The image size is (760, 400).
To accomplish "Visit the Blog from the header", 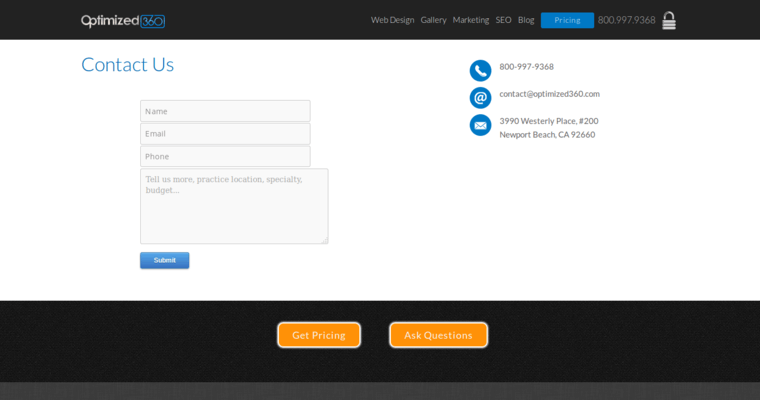I will pyautogui.click(x=526, y=20).
